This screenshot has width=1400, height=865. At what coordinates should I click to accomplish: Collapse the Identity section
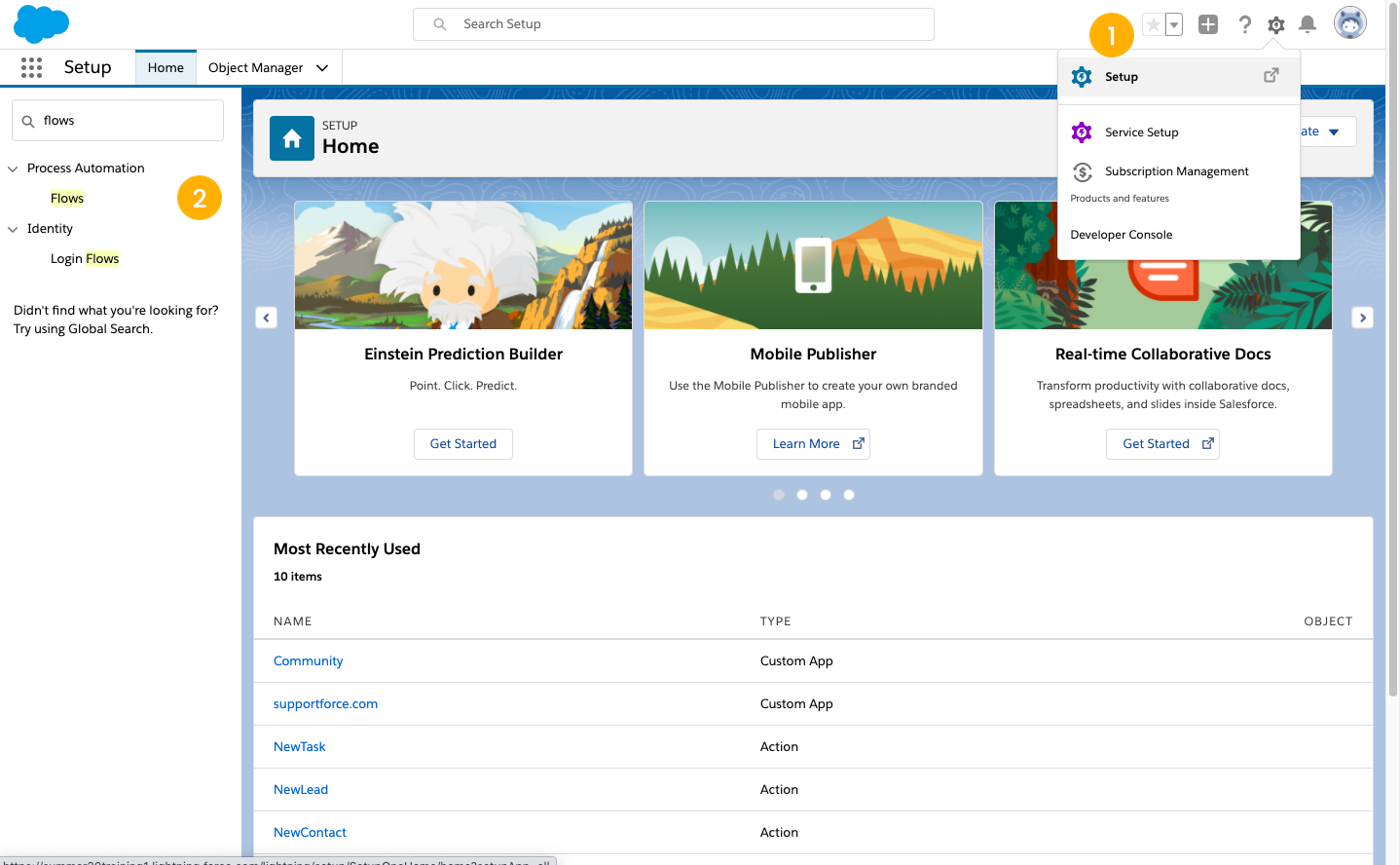click(13, 229)
